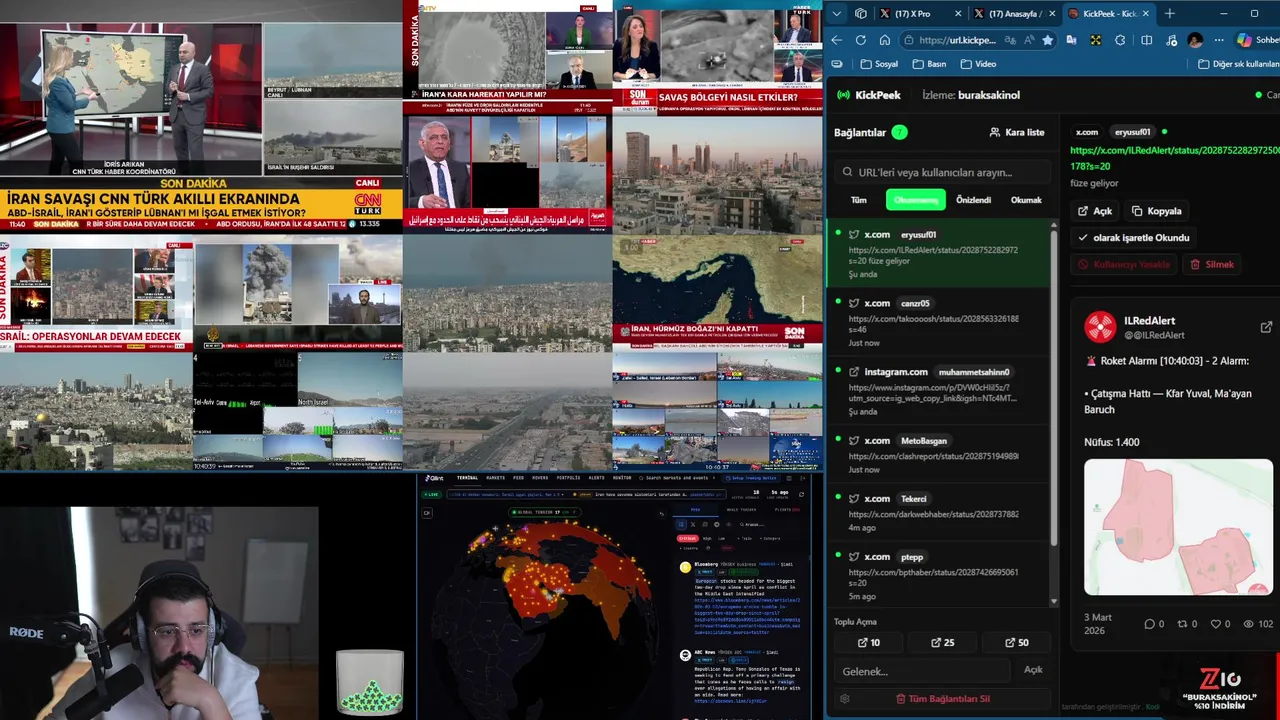Screen dimensions: 1280x720
Task: Open settings gear at bottom of KickPeek
Action: [x=845, y=699]
